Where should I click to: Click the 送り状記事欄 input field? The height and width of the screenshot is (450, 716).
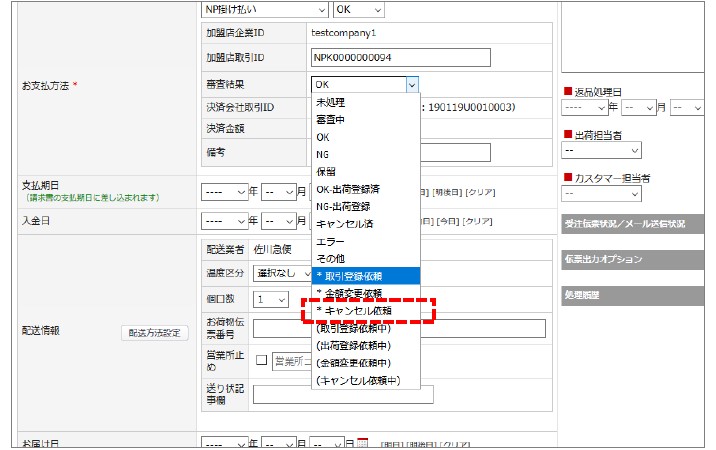coord(343,395)
